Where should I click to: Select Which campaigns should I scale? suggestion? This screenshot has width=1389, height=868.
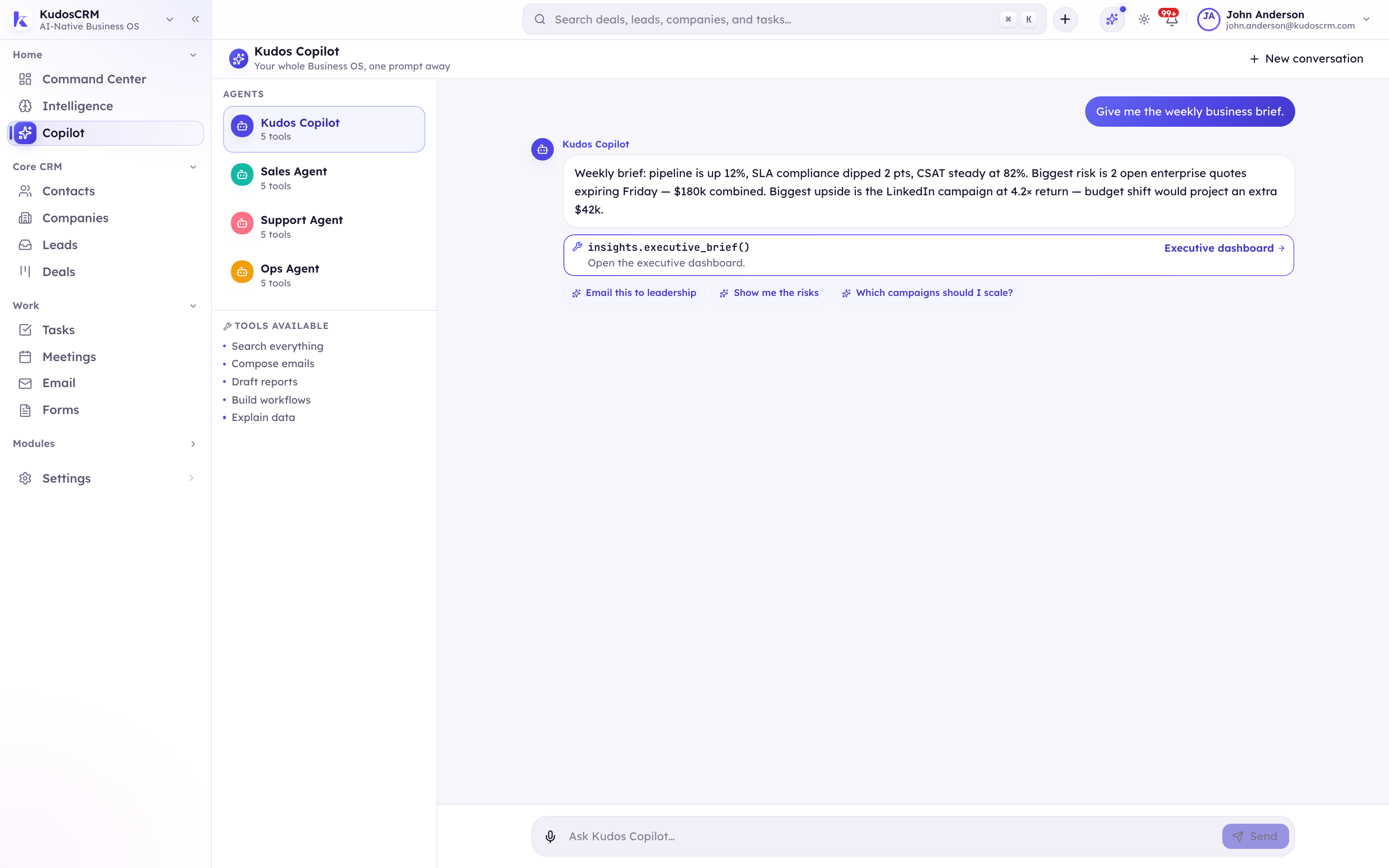tap(928, 293)
